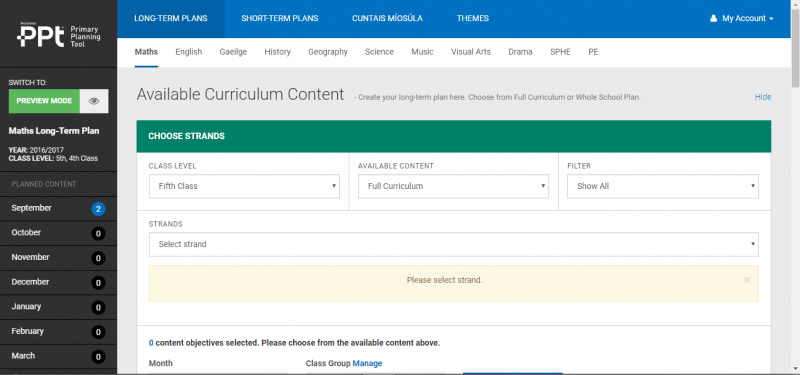
Task: Select the Visual Arts subject tab
Action: click(x=471, y=52)
